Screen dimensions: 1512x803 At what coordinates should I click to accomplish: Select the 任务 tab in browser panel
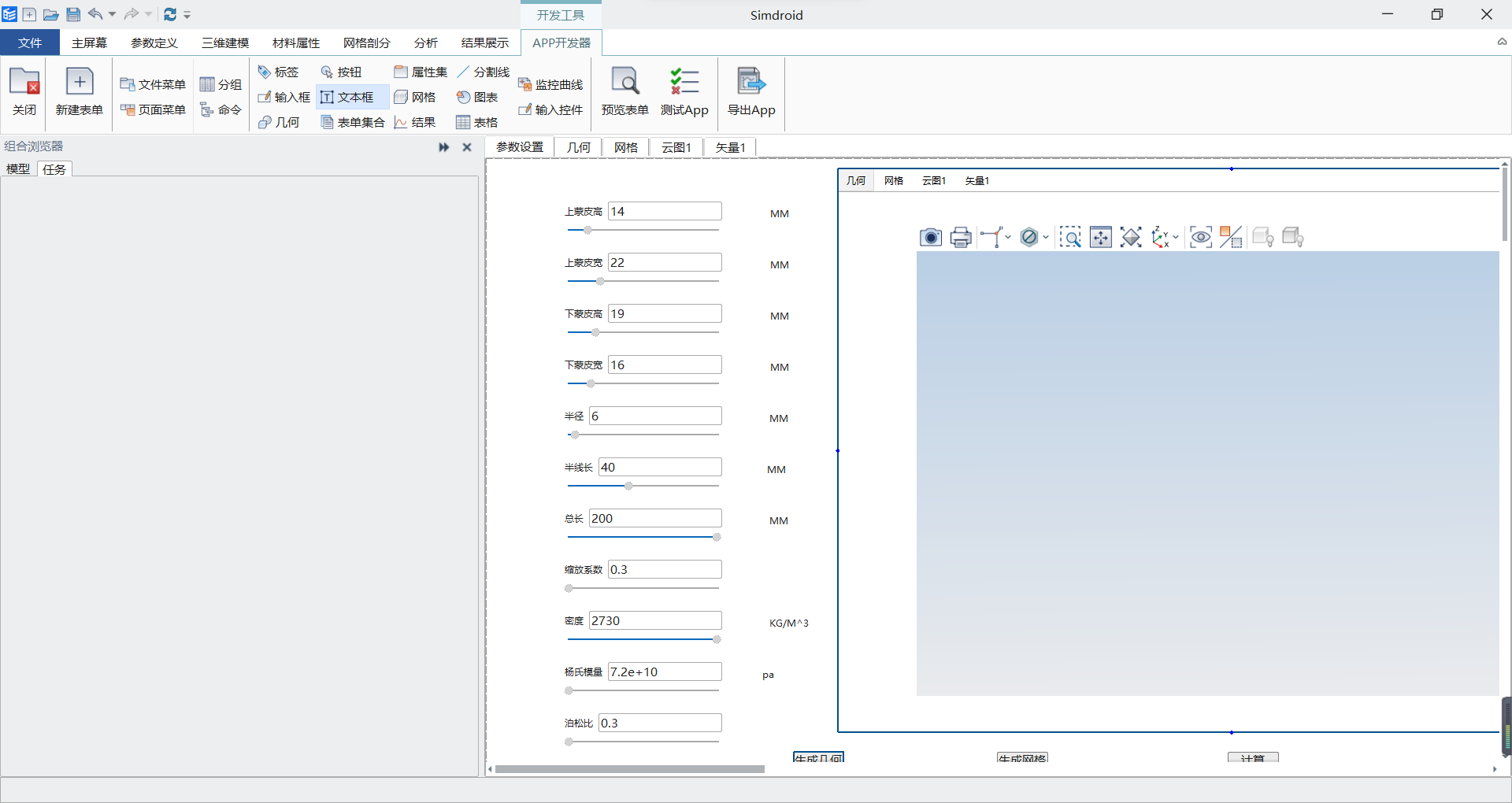(54, 169)
